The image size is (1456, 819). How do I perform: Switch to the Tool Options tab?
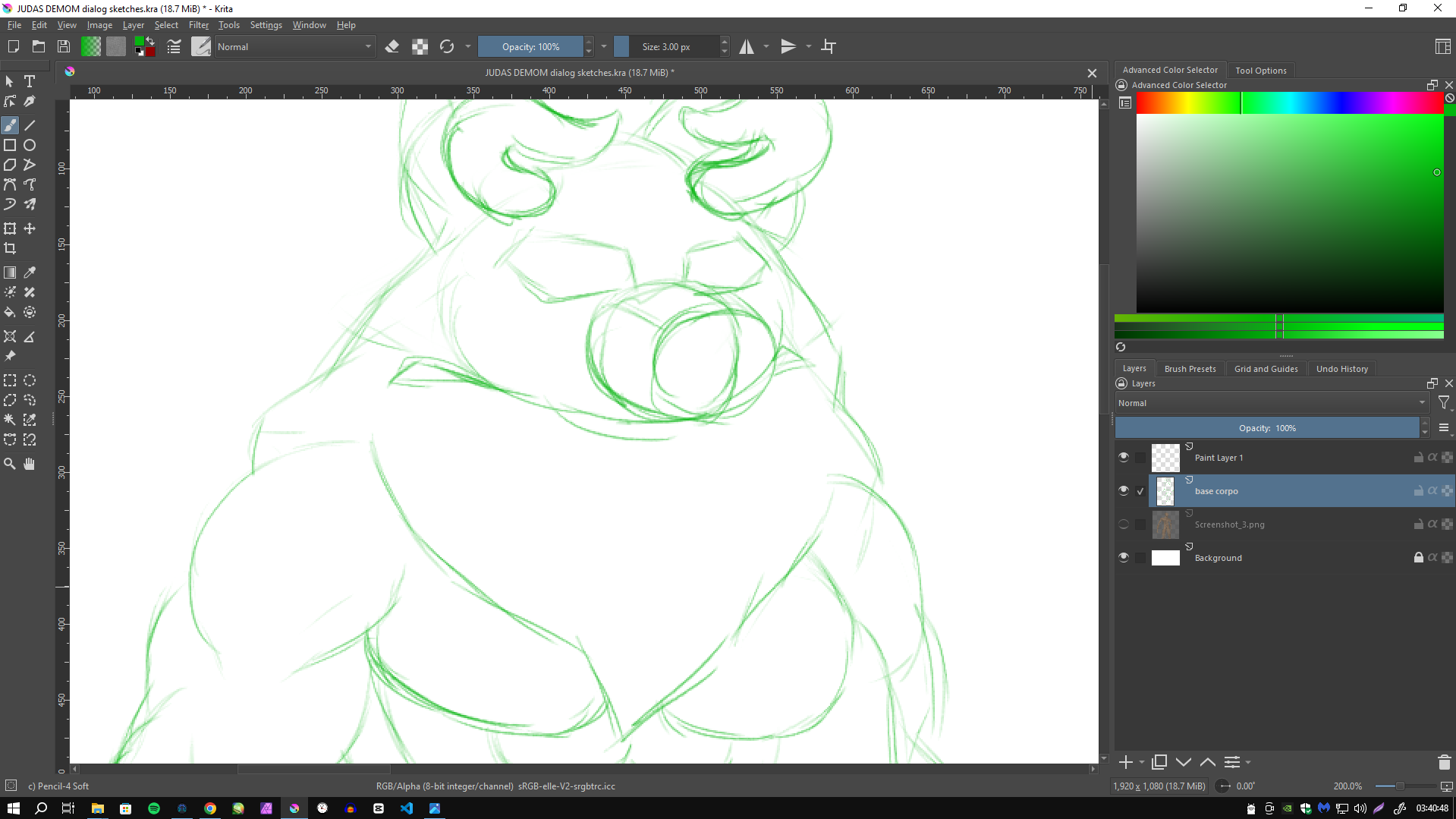point(1260,71)
